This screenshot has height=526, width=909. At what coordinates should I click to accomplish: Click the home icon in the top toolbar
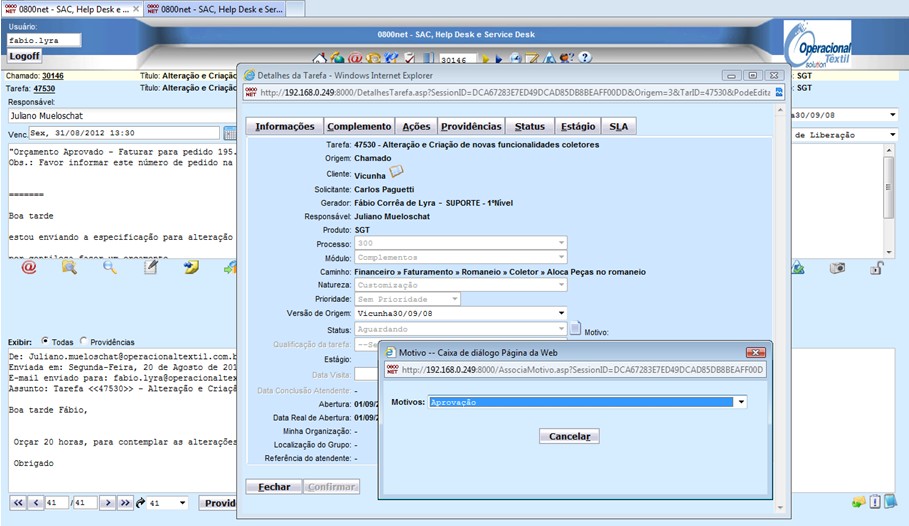point(320,59)
